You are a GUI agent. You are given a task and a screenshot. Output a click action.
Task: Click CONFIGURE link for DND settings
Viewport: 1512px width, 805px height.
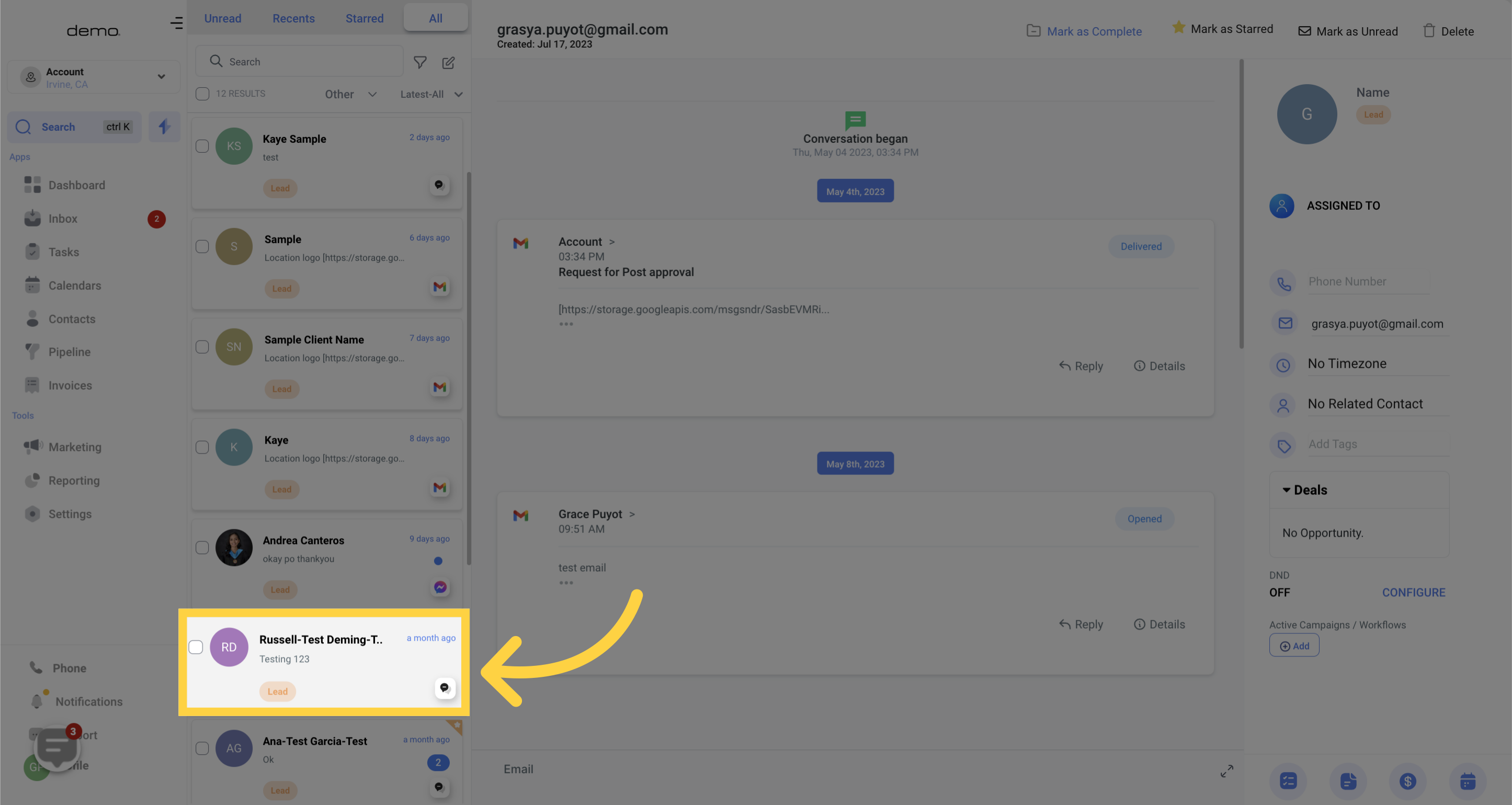[x=1413, y=592]
